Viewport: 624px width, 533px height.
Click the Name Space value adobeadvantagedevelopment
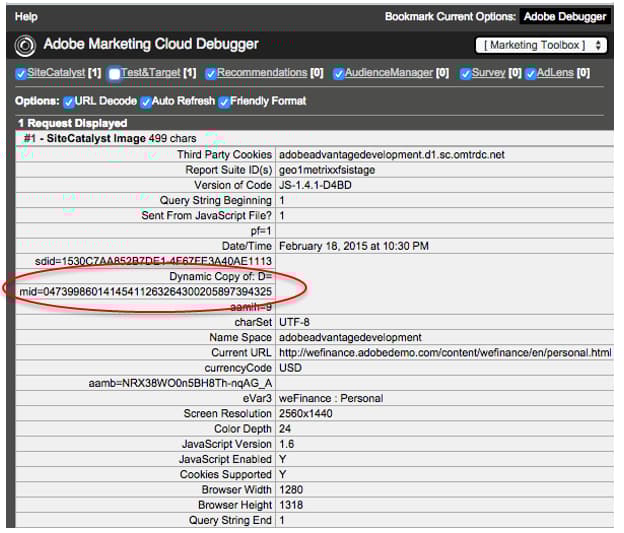tap(350, 338)
